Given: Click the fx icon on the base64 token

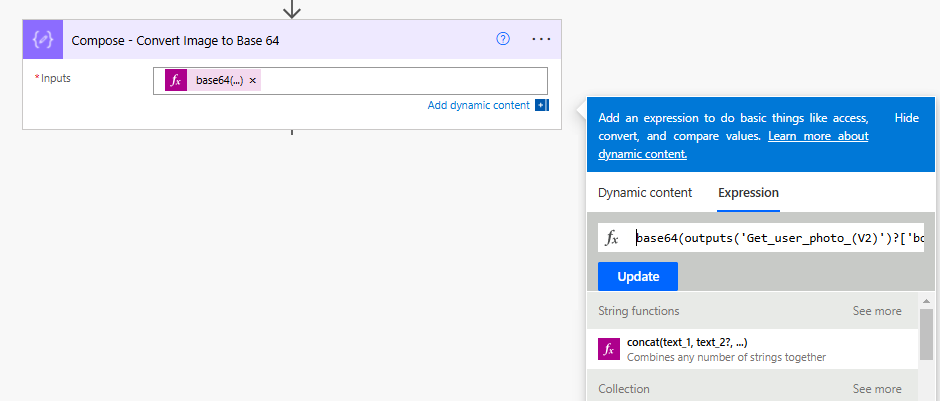Looking at the screenshot, I should tap(176, 80).
